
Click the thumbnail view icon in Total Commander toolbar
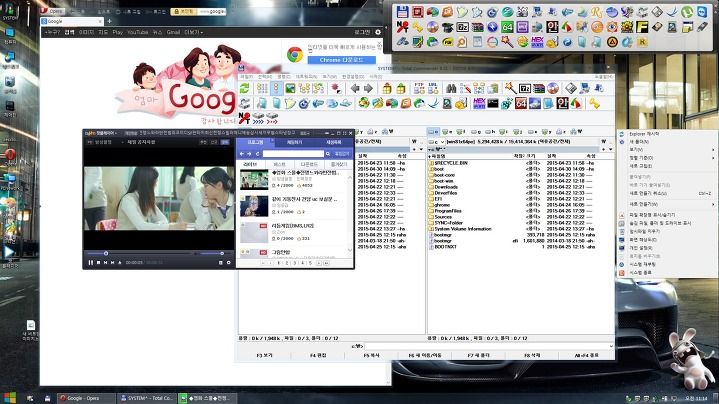pyautogui.click(x=290, y=88)
